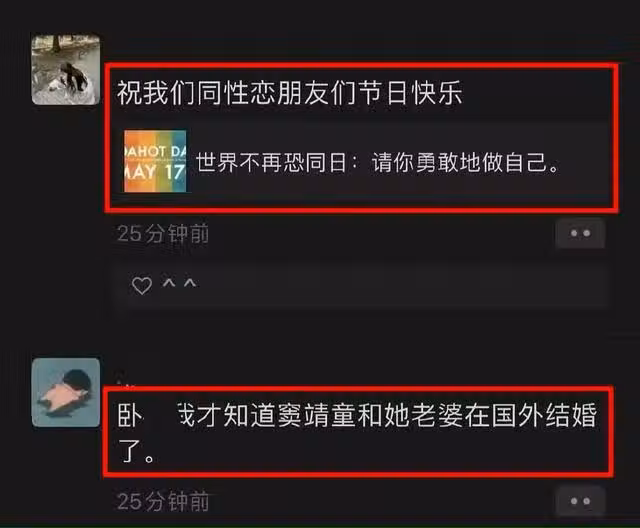The height and width of the screenshot is (528, 640).
Task: Tap the two-dot button under the first post
Action: (x=580, y=233)
